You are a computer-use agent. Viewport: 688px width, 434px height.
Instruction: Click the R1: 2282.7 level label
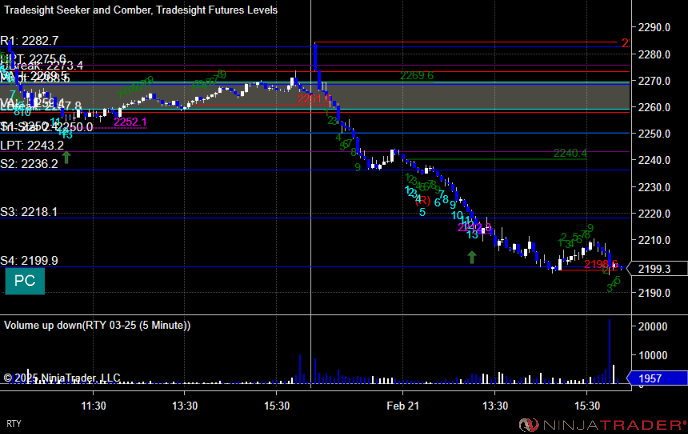pyautogui.click(x=29, y=41)
